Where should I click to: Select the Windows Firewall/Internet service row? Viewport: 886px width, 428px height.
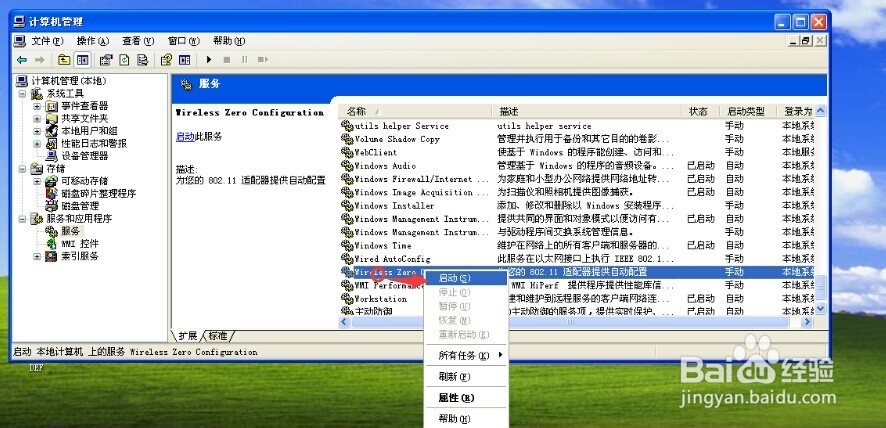(577, 179)
